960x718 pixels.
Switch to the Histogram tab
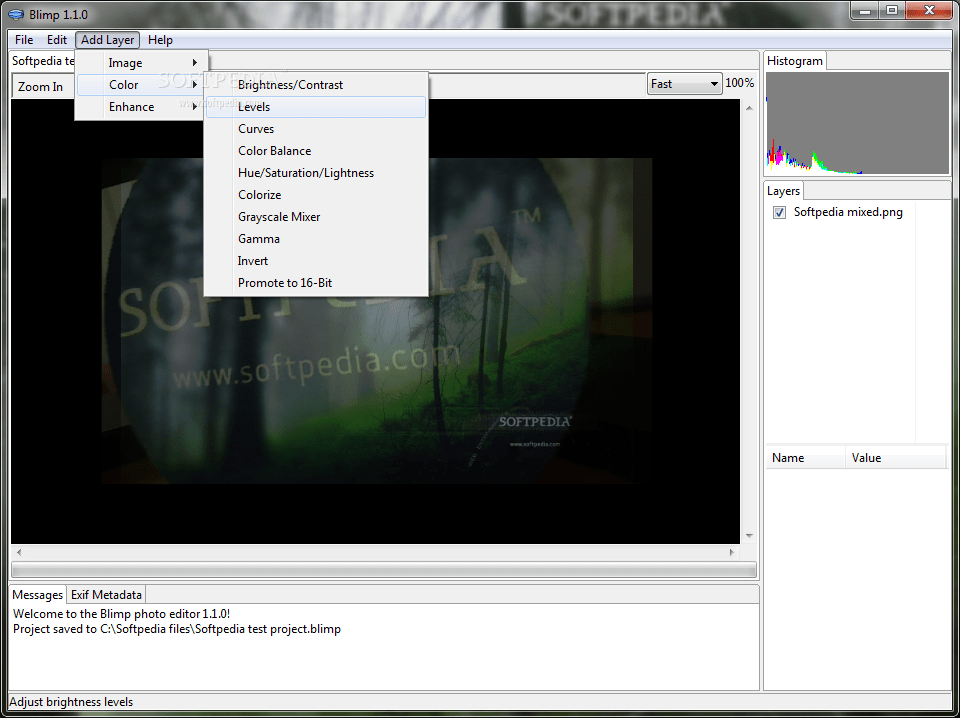tap(795, 61)
